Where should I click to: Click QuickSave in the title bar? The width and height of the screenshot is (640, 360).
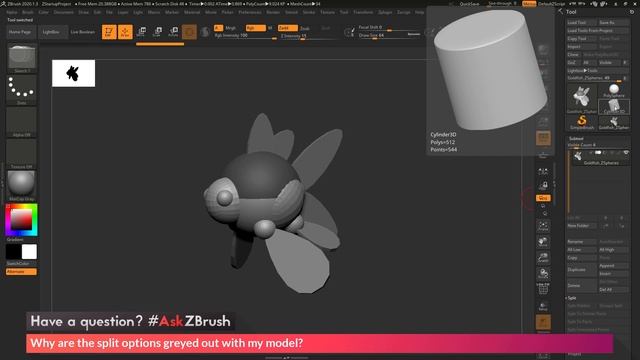click(x=469, y=4)
